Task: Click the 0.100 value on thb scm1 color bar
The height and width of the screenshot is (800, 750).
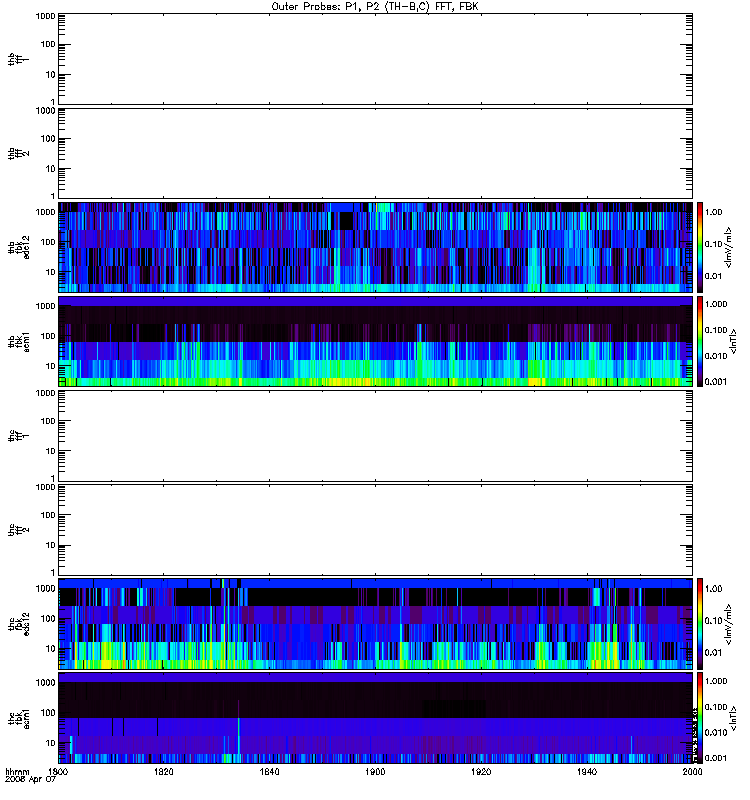Action: pyautogui.click(x=716, y=330)
